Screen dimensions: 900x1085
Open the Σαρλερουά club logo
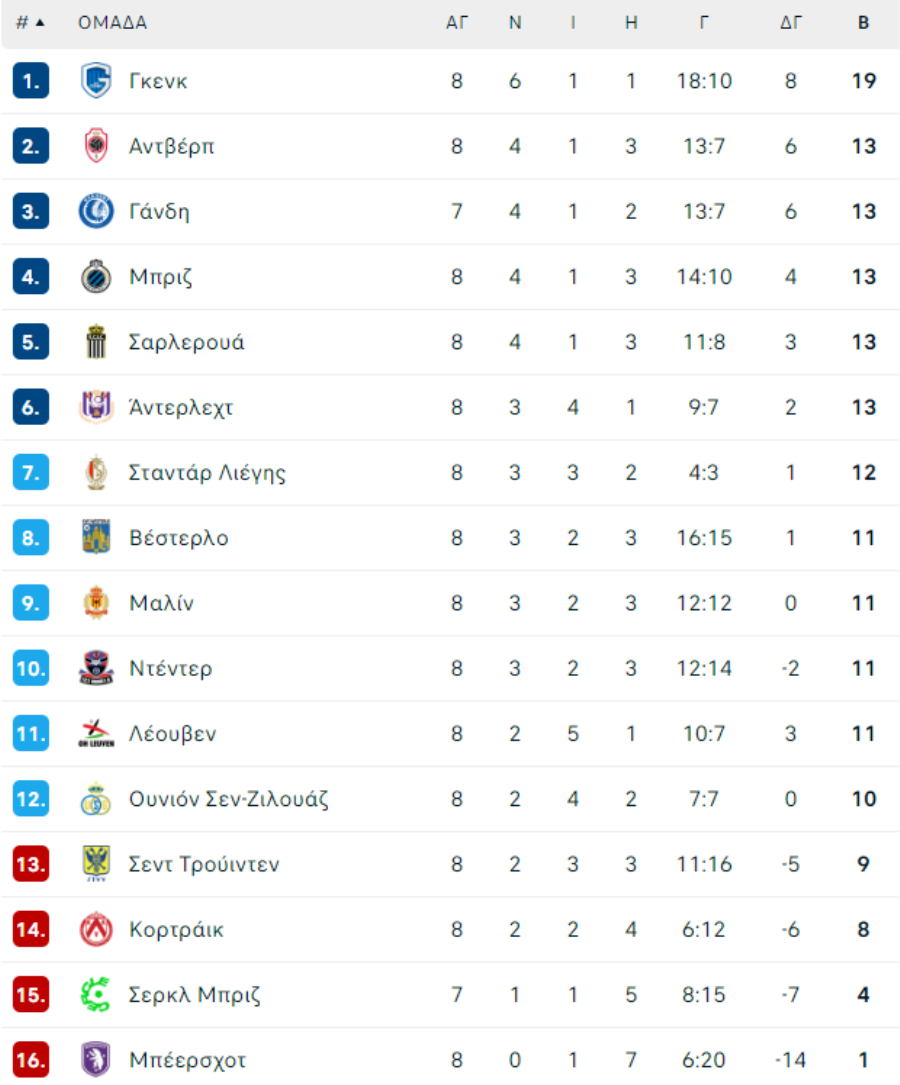[96, 342]
